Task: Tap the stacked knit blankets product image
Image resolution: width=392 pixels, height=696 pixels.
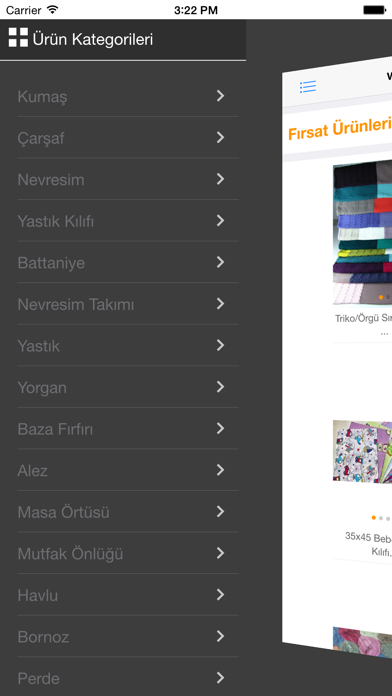Action: tap(362, 233)
